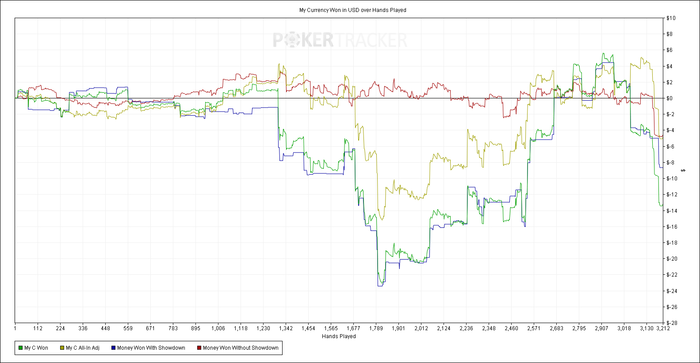Click the $-24 y-axis label

point(672,291)
